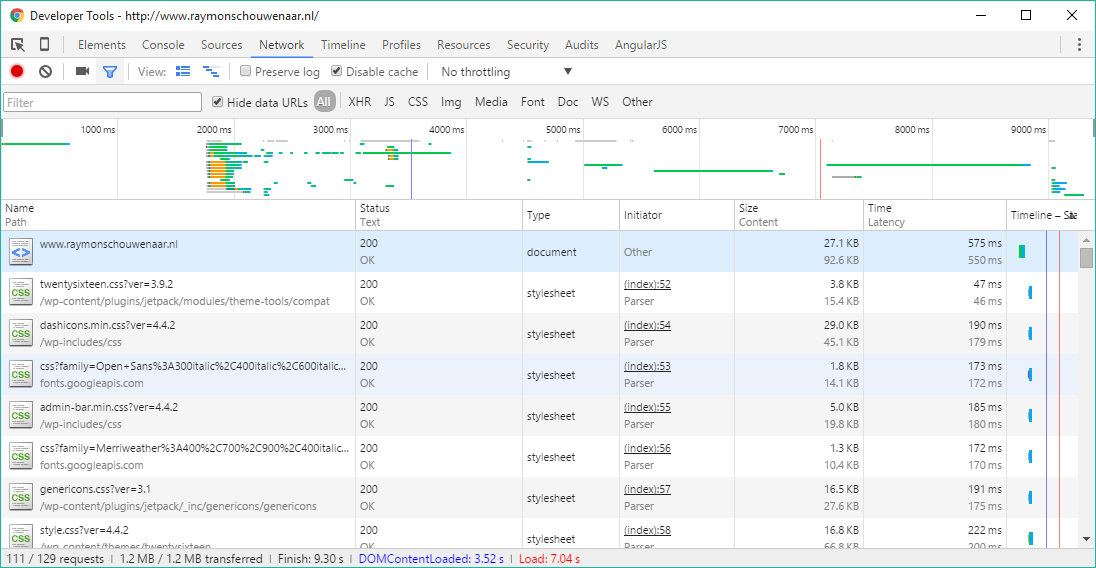This screenshot has width=1096, height=568.
Task: Open initiator link (index):56
Action: pos(647,448)
